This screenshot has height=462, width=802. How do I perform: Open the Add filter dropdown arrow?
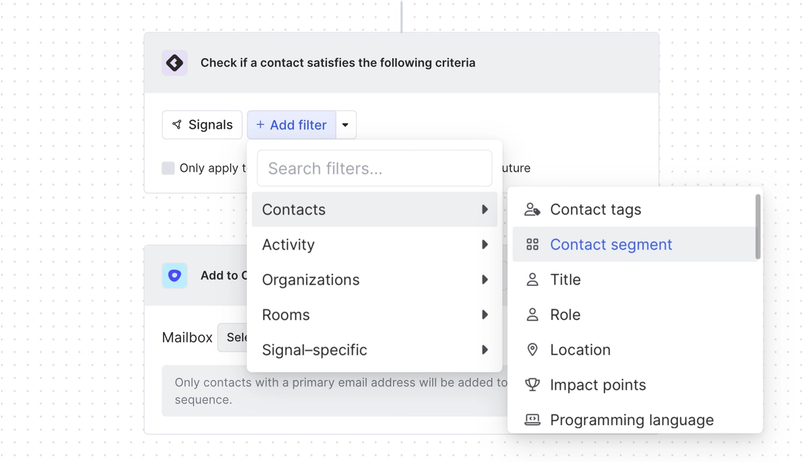pos(345,125)
